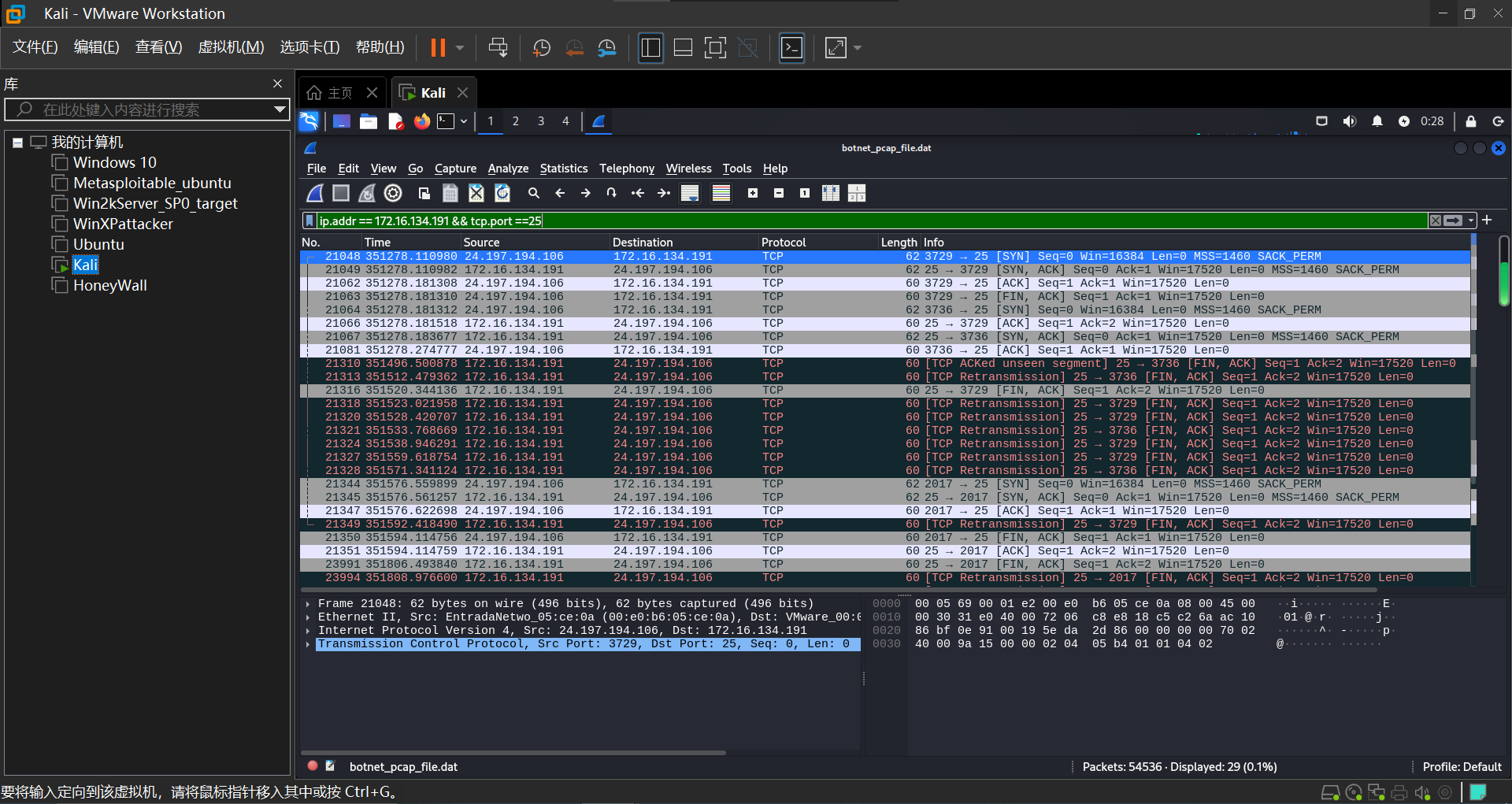Click the reload capture file icon
Image resolution: width=1512 pixels, height=804 pixels.
(x=502, y=193)
